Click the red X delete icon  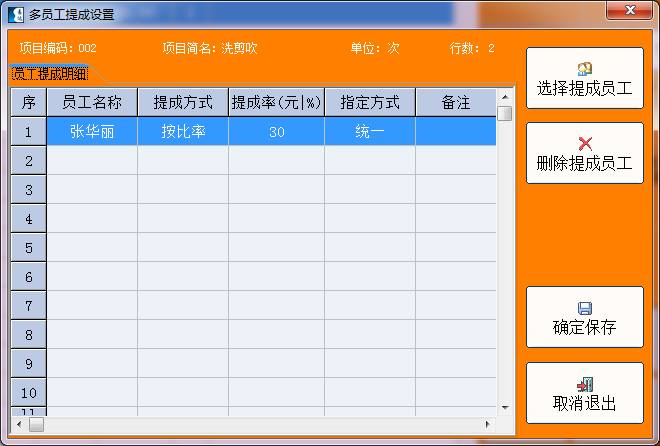[x=585, y=143]
